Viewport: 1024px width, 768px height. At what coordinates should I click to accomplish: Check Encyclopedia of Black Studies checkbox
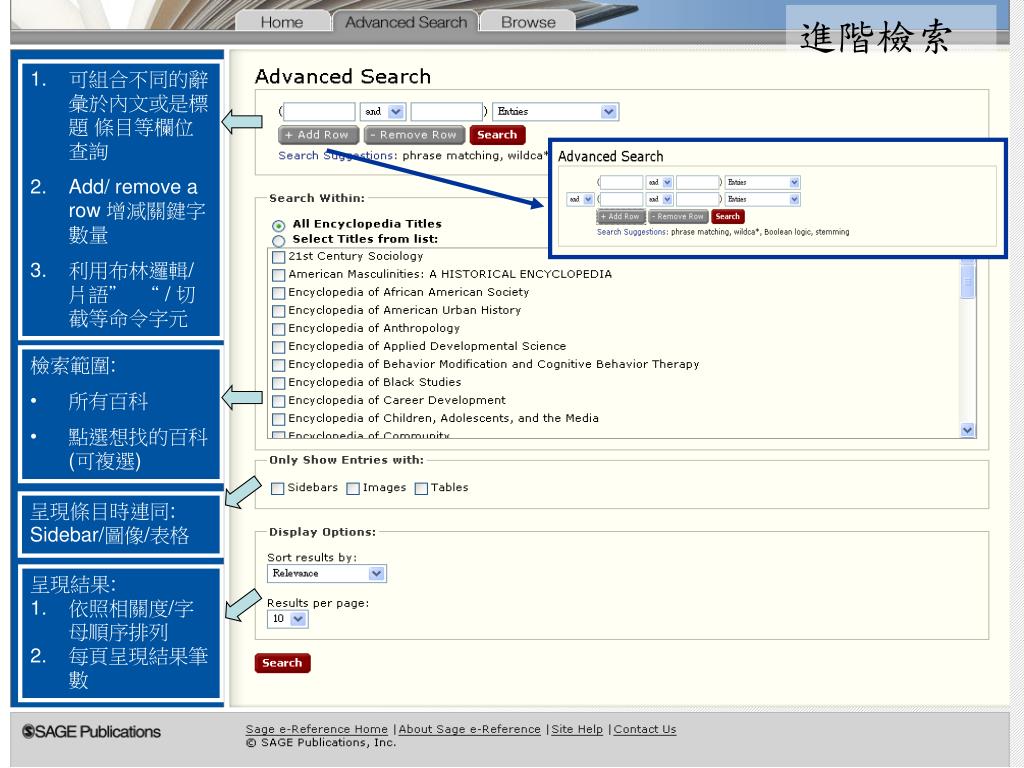279,383
